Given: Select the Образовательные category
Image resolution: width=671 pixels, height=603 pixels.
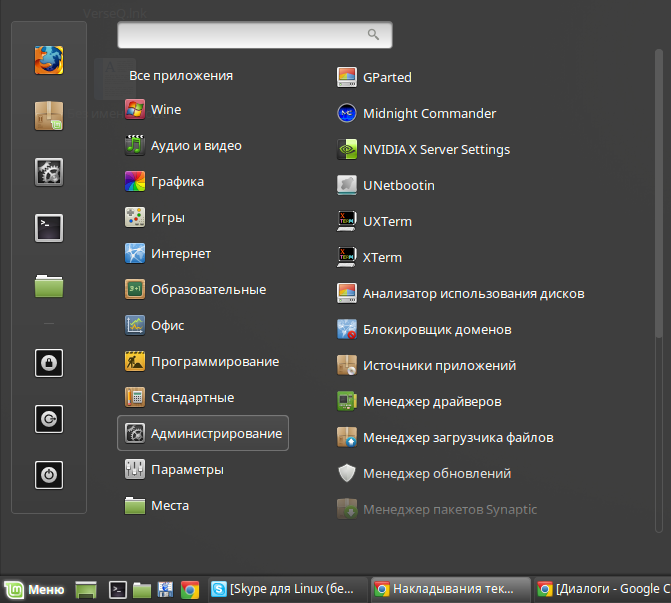Looking at the screenshot, I should click(196, 289).
